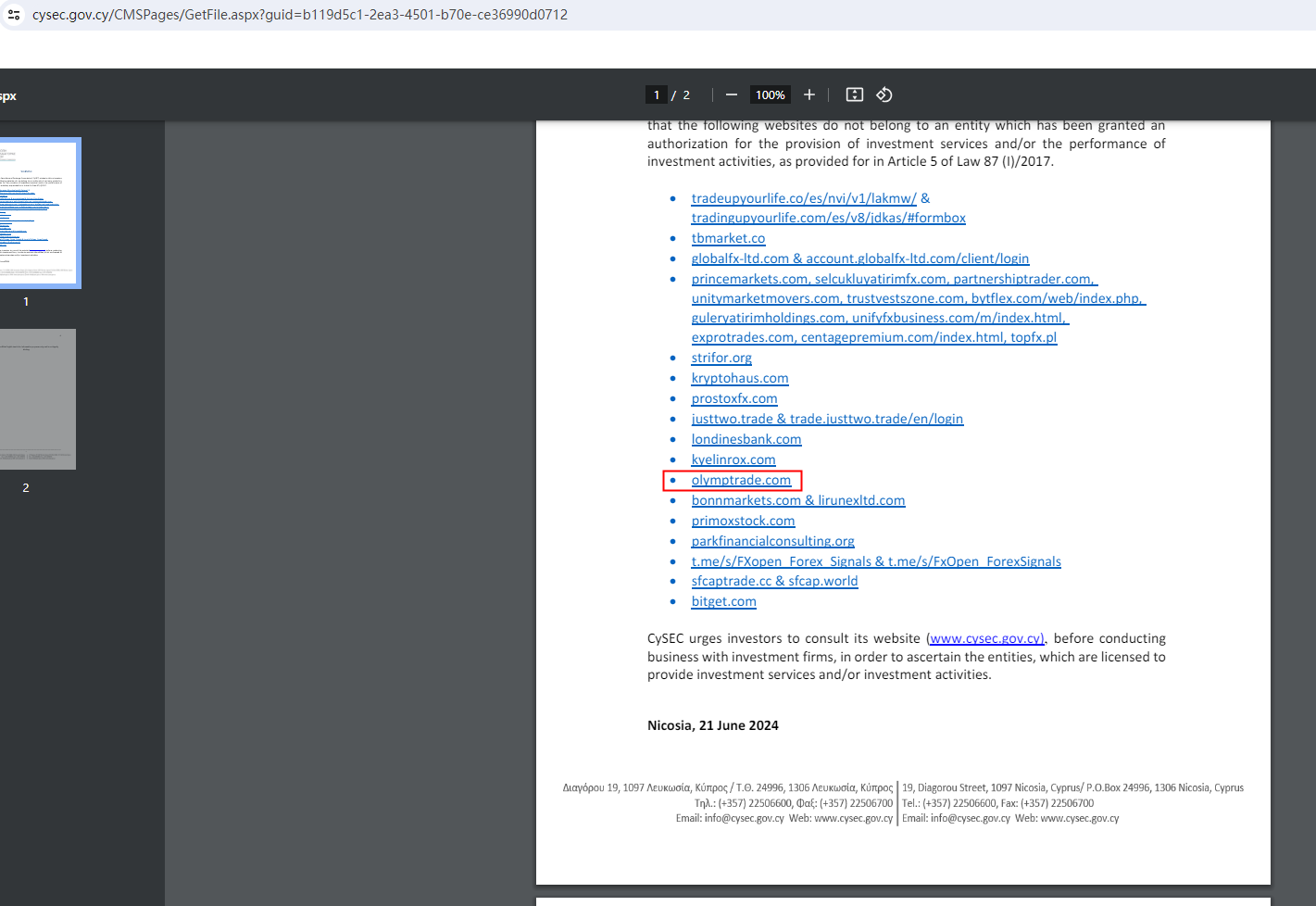Open the page 2 thumbnail
1316x906 pixels.
tap(38, 399)
